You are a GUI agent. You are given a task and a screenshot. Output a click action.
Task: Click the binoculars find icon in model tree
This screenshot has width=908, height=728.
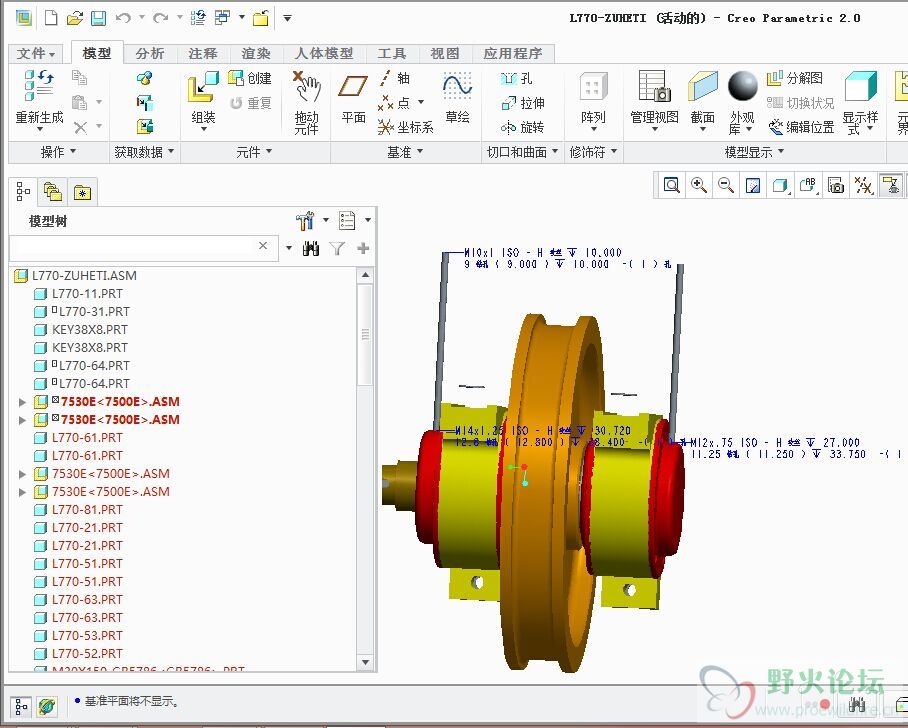coord(311,249)
